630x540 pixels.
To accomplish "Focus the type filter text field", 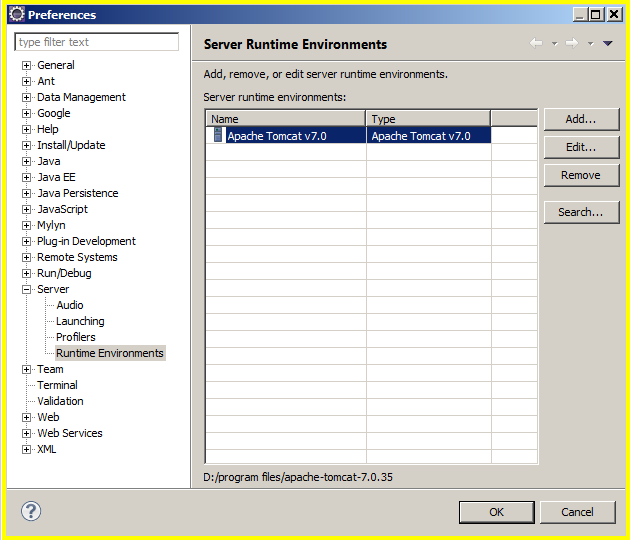I will click(x=96, y=42).
